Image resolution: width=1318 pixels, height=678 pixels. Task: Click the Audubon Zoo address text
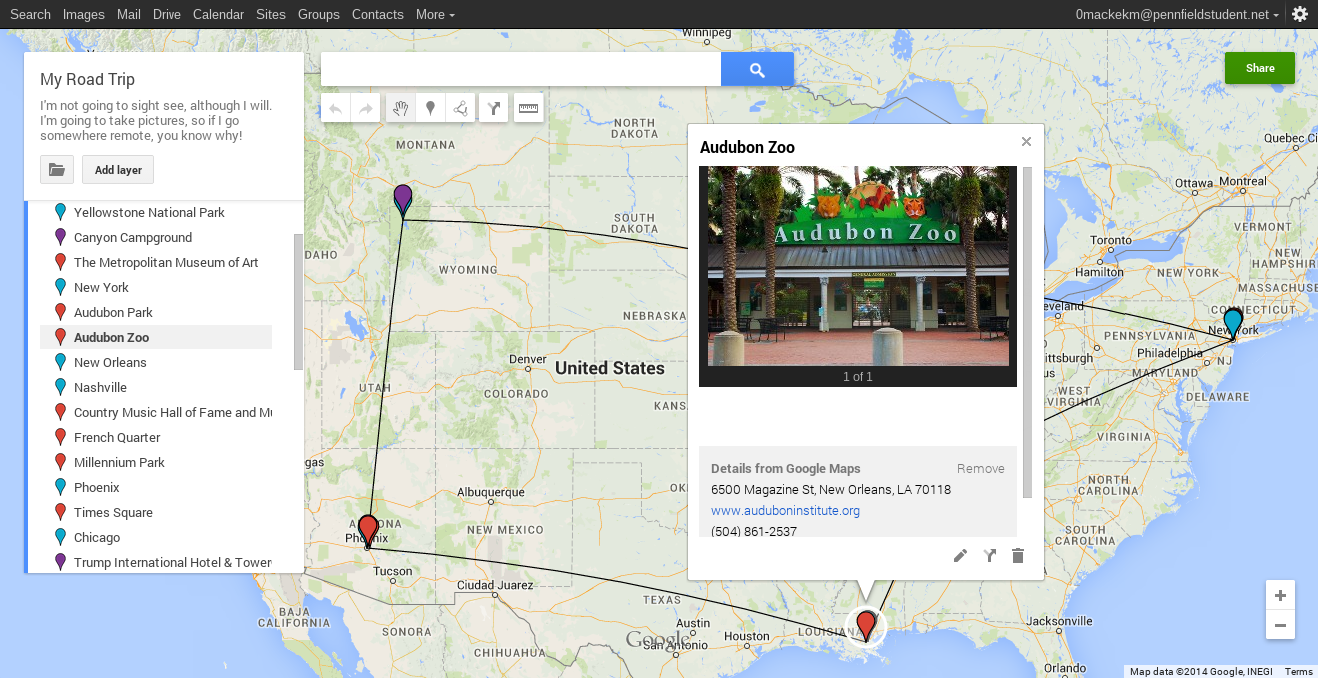click(x=831, y=489)
